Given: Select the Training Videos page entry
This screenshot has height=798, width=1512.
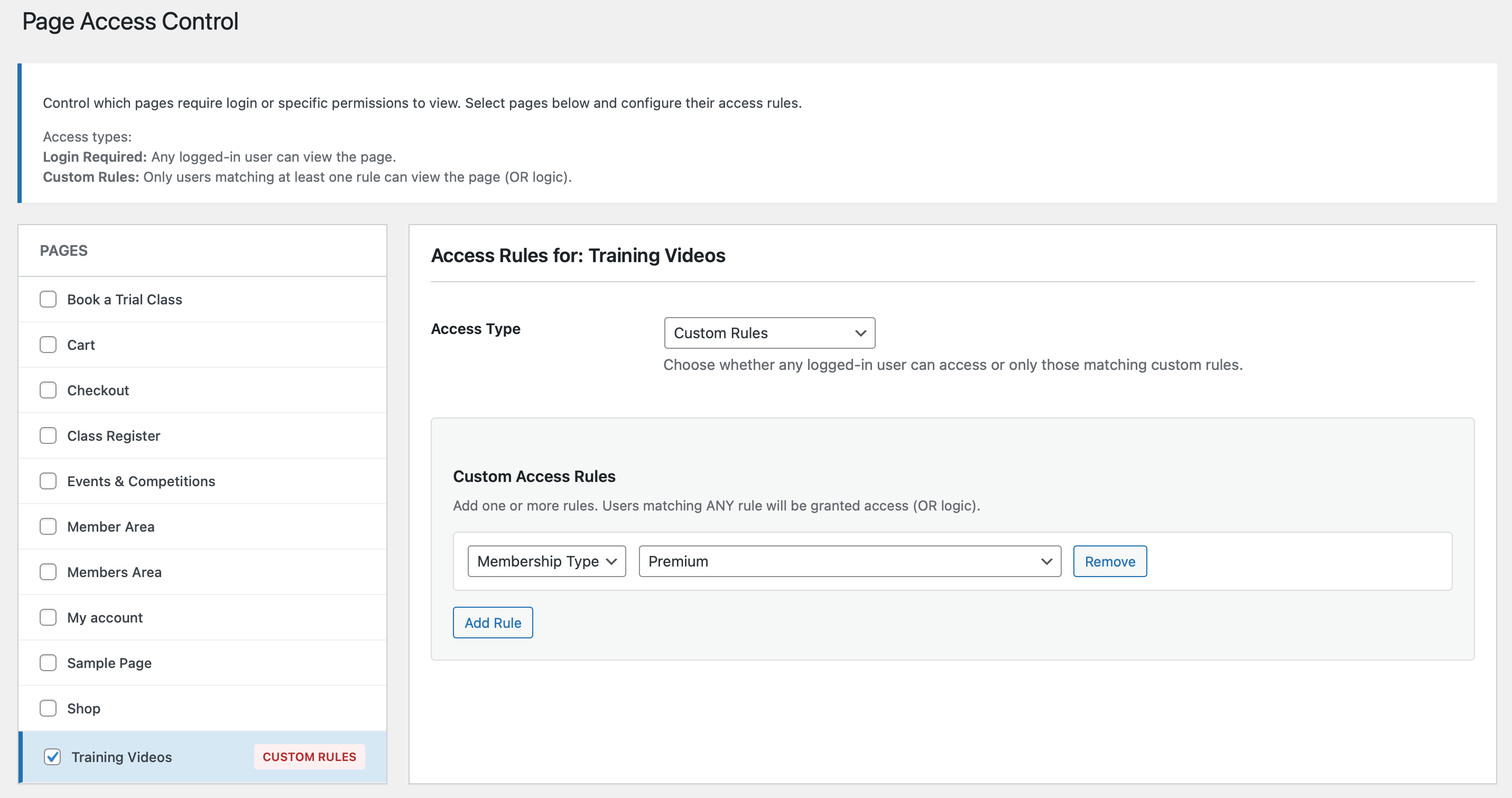Looking at the screenshot, I should pos(122,757).
